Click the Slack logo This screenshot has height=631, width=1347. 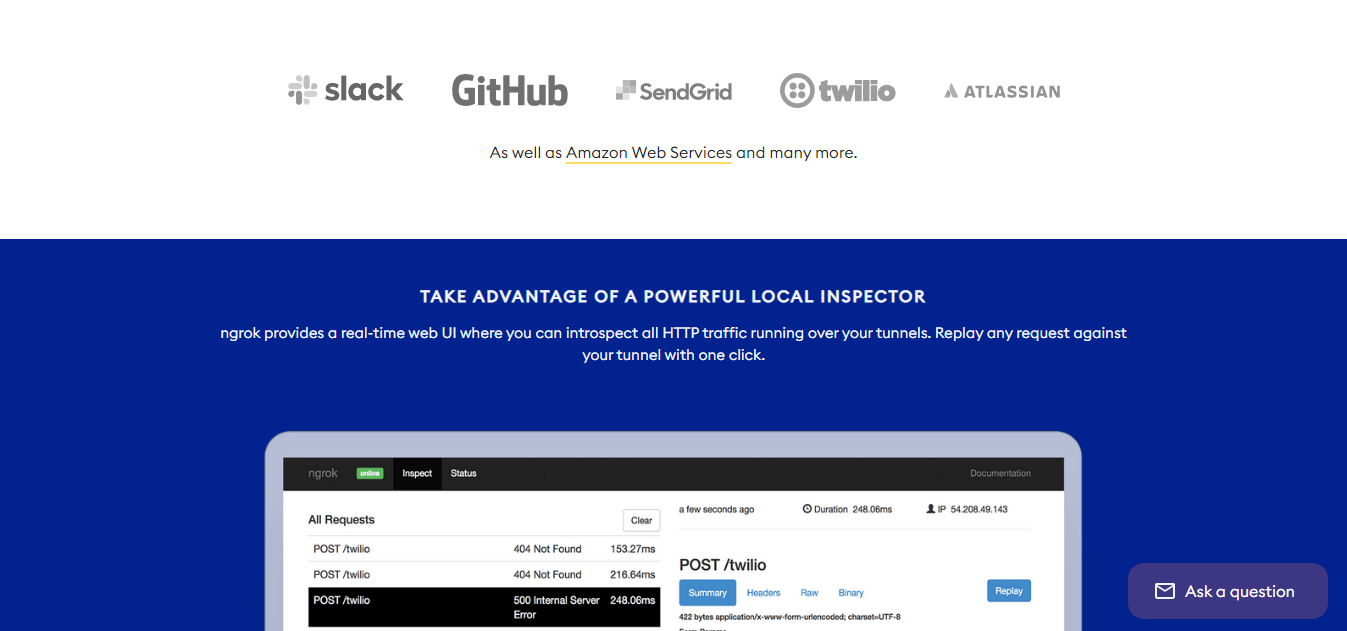[346, 90]
